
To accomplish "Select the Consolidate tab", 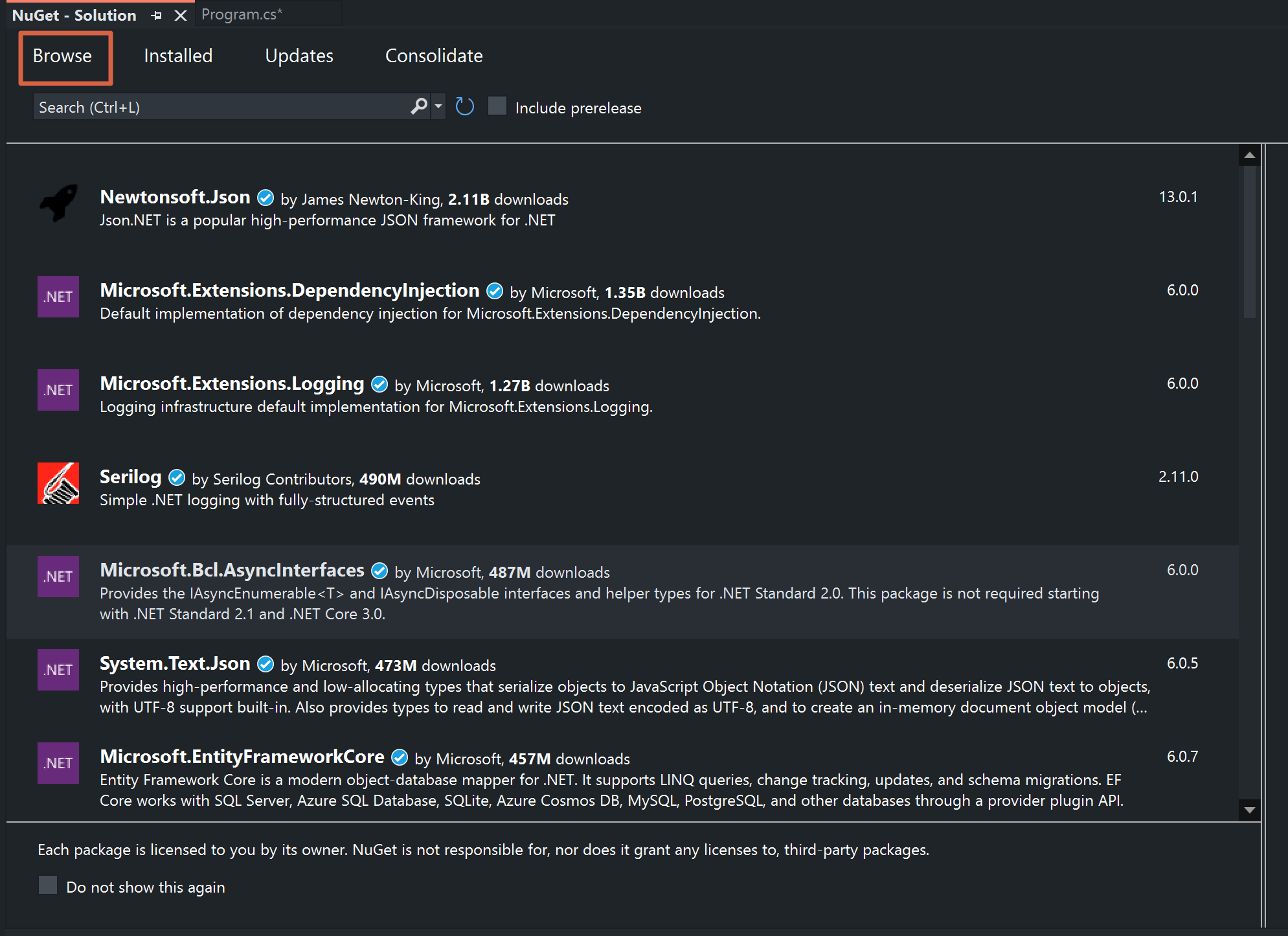I will (x=434, y=56).
